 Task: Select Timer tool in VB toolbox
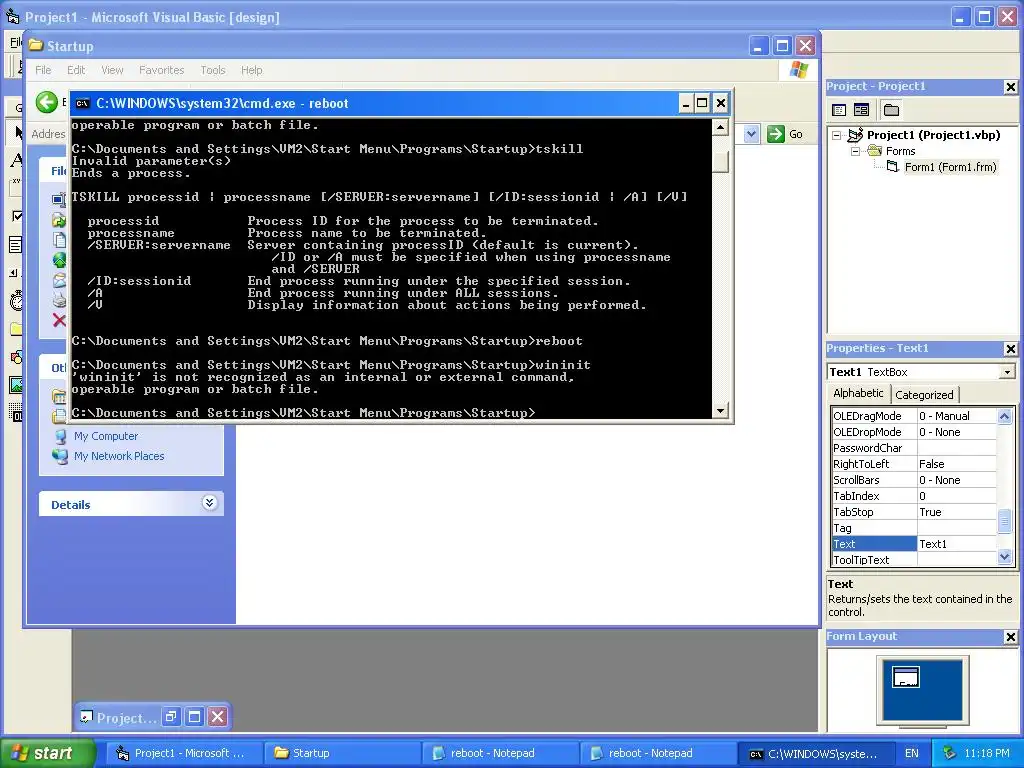click(x=16, y=300)
